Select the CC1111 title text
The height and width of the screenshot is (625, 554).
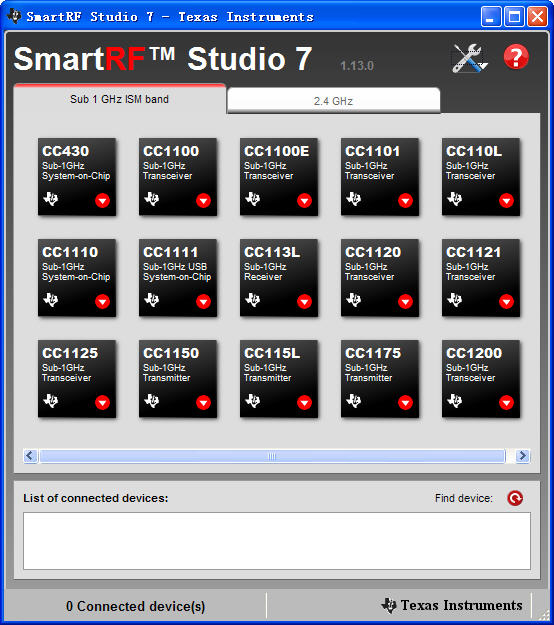click(171, 252)
